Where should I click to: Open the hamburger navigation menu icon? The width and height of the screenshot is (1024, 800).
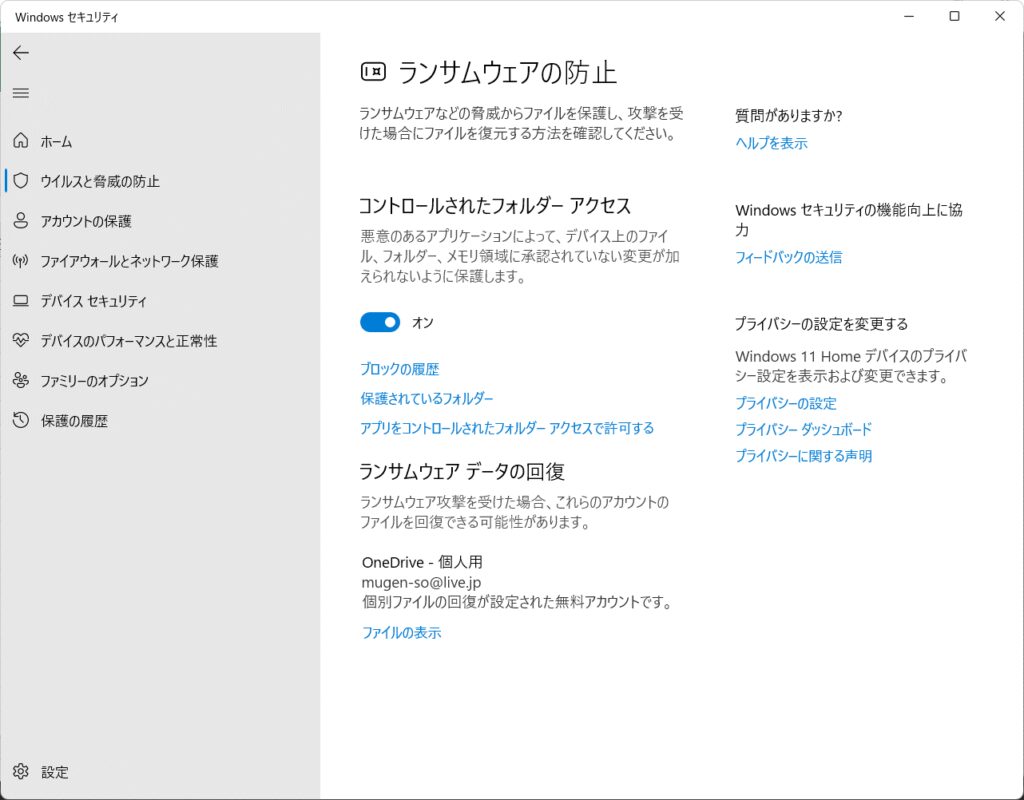click(21, 93)
